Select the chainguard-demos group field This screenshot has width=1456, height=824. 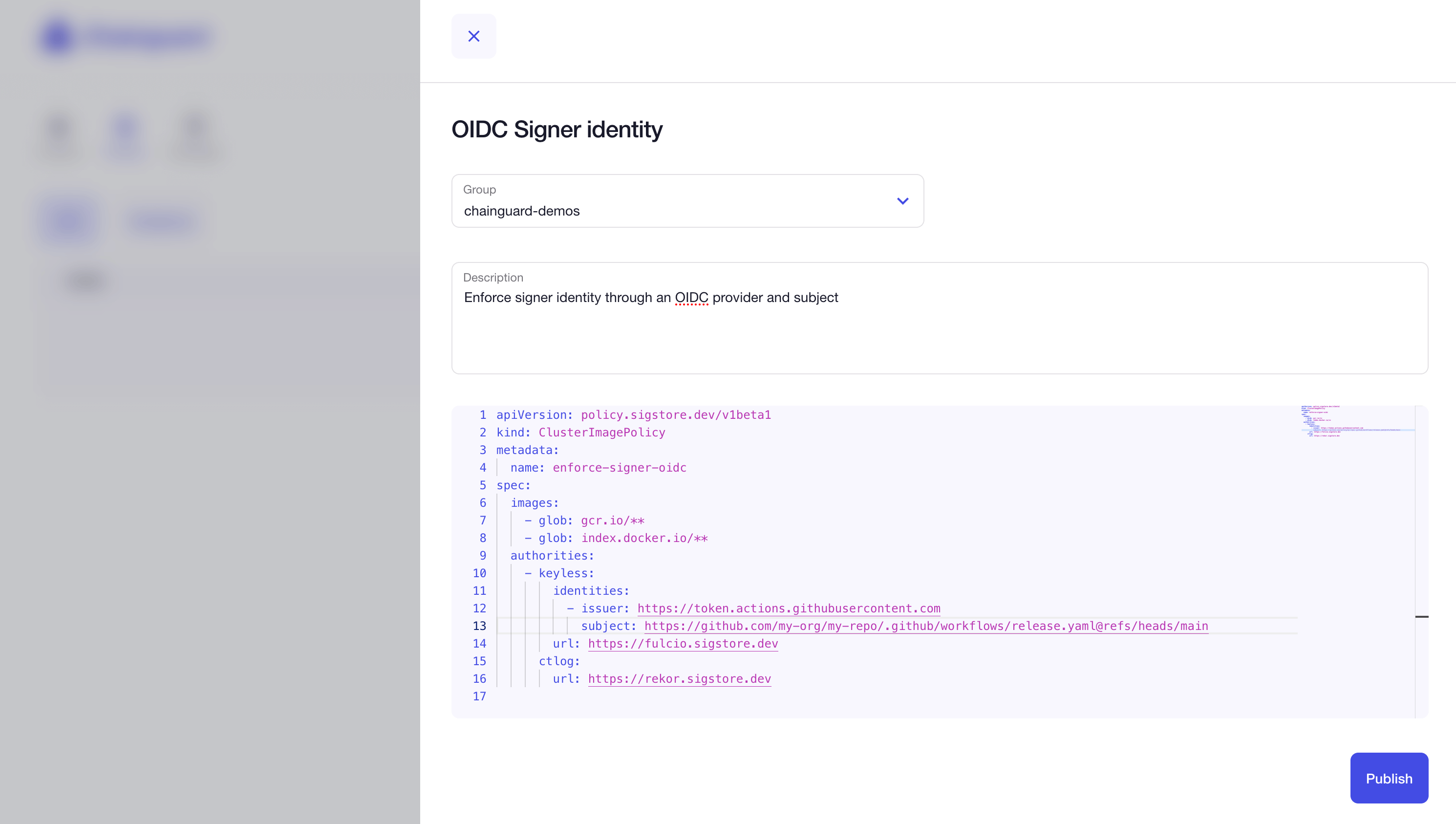(x=687, y=201)
